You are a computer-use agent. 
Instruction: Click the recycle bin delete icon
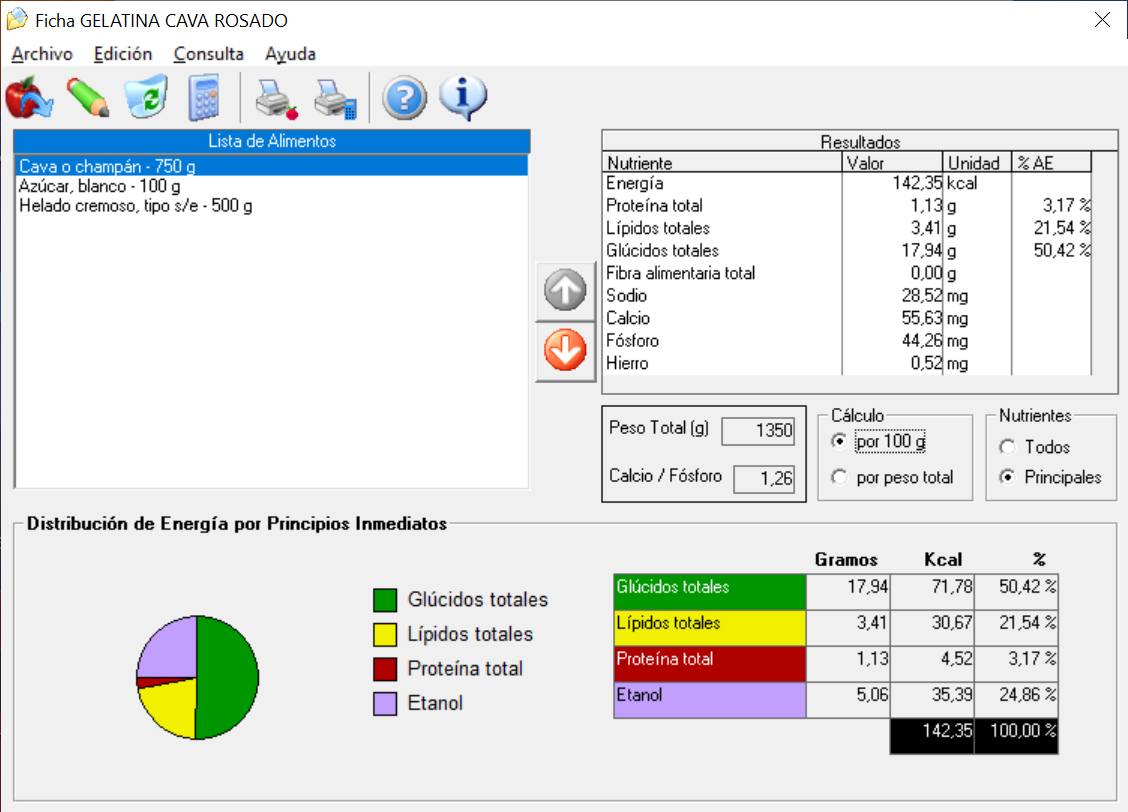coord(146,98)
